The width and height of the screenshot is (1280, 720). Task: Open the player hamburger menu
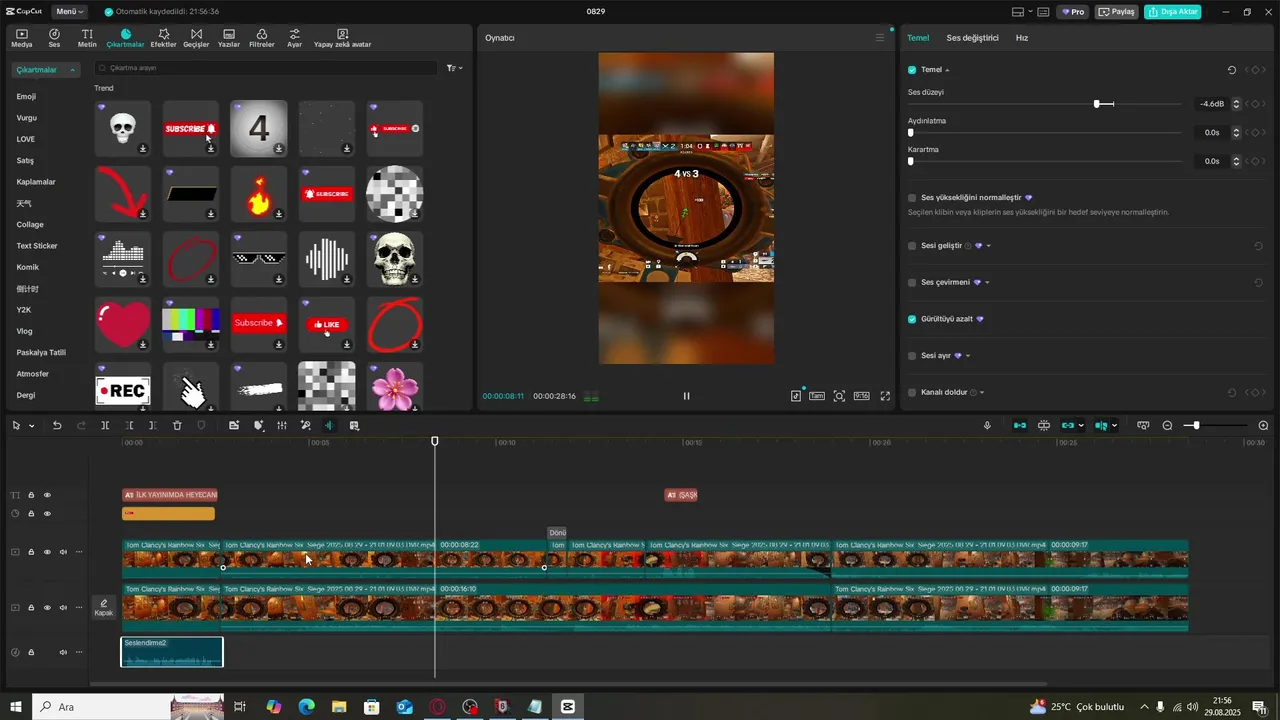(880, 38)
